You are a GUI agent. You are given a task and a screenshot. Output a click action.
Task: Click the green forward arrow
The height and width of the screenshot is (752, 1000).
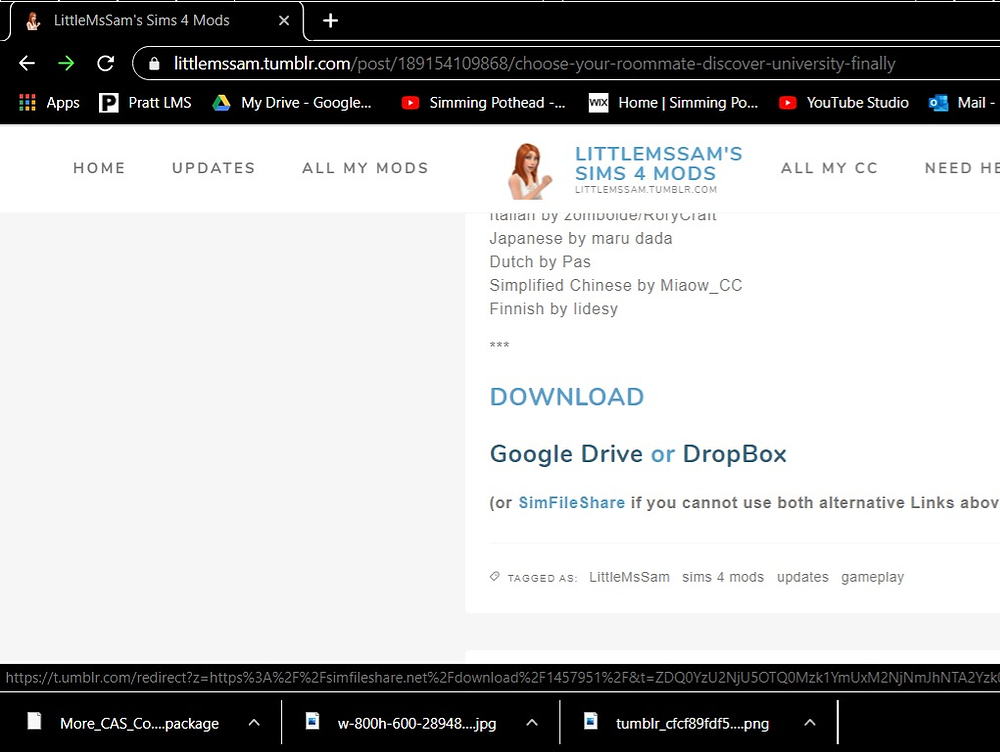click(x=66, y=63)
